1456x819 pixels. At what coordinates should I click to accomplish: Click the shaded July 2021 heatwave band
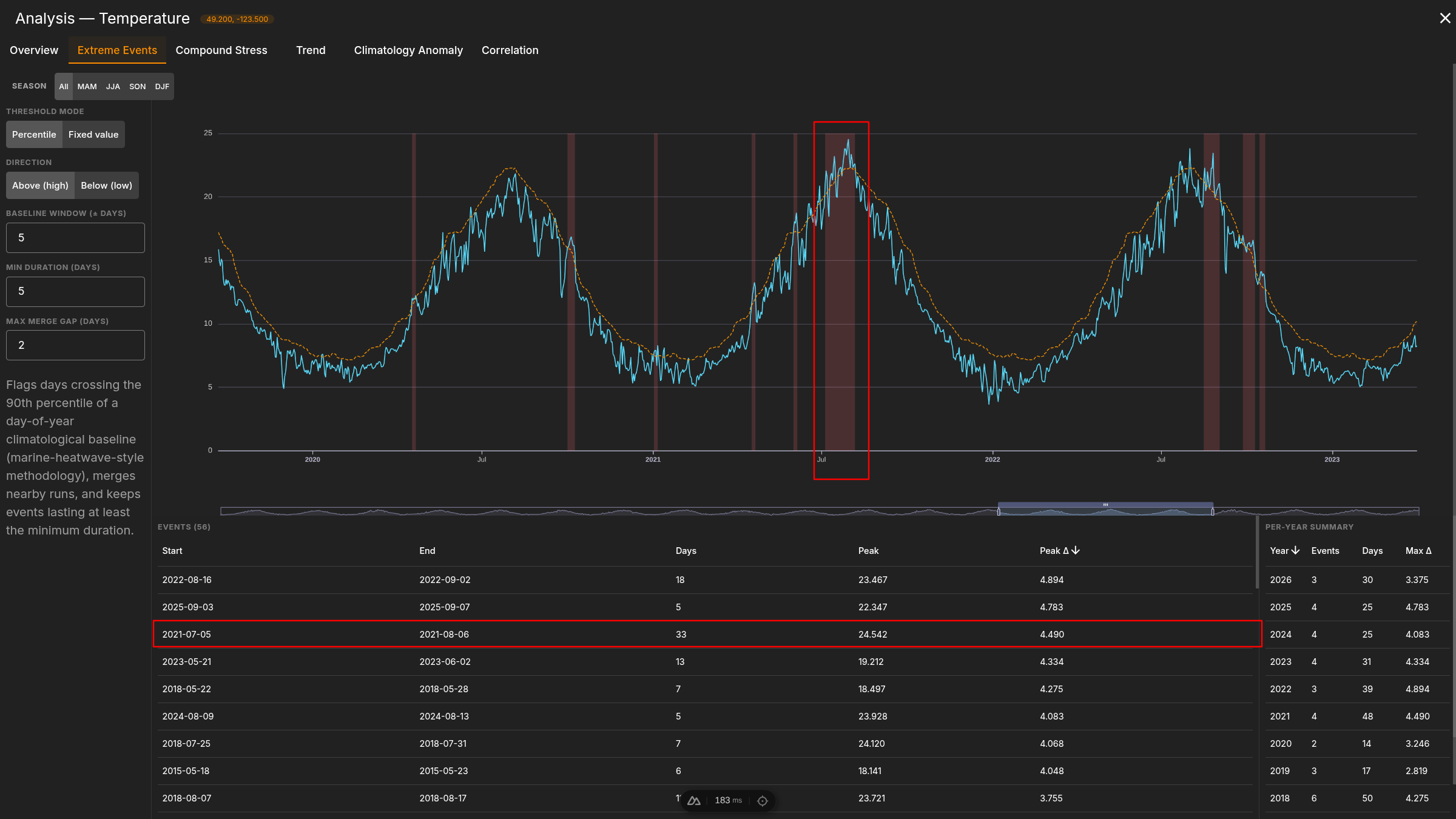click(x=840, y=292)
